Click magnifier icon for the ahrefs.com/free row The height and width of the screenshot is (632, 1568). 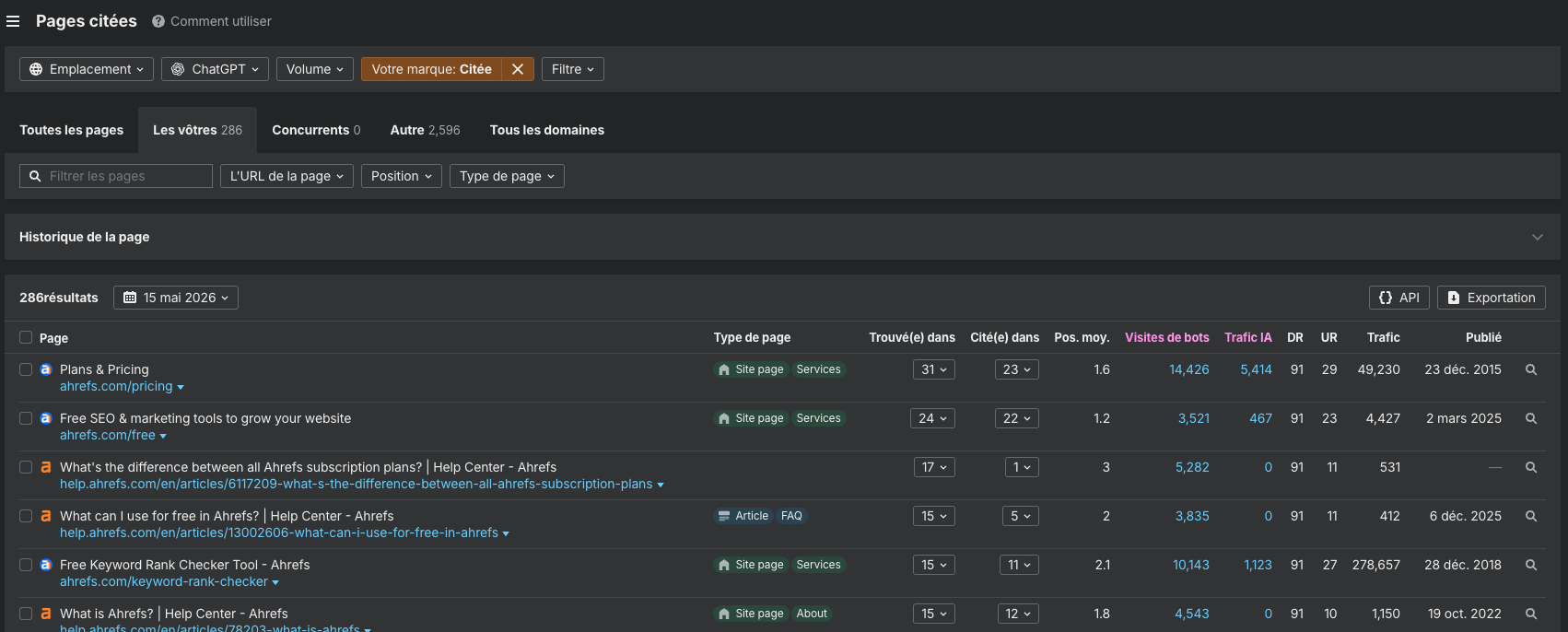click(1531, 418)
